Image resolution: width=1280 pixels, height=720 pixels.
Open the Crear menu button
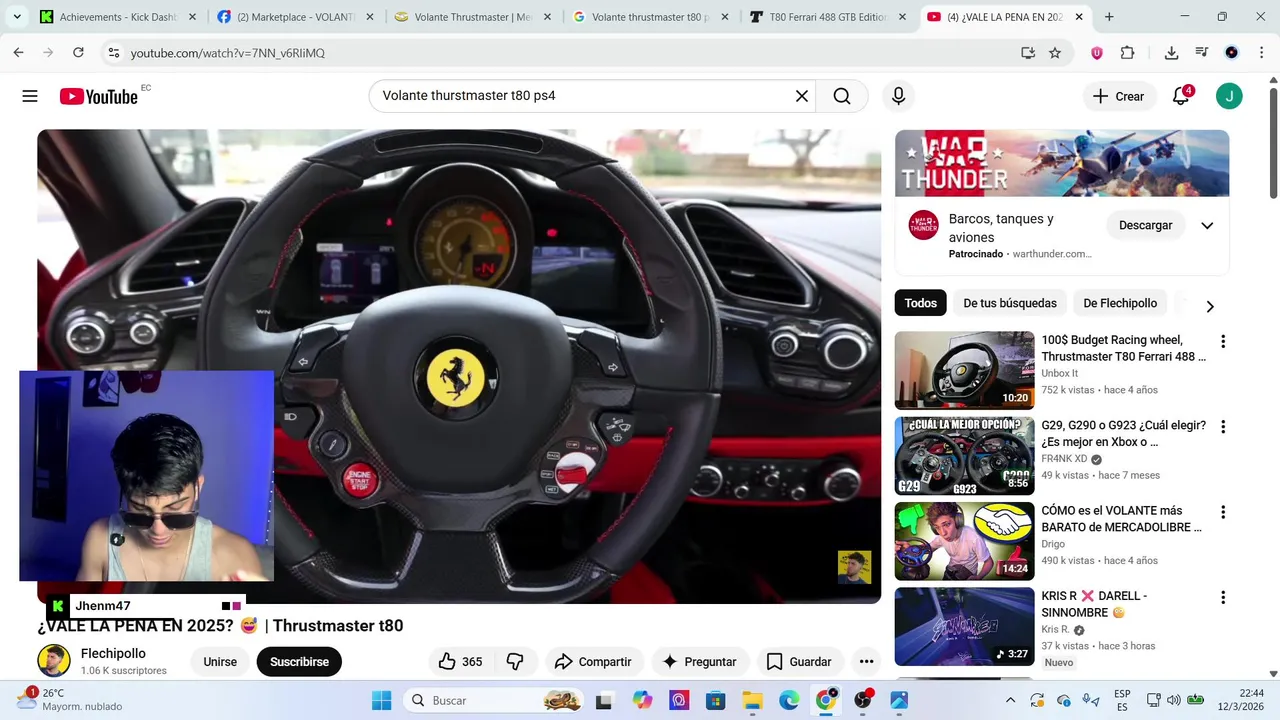1119,96
